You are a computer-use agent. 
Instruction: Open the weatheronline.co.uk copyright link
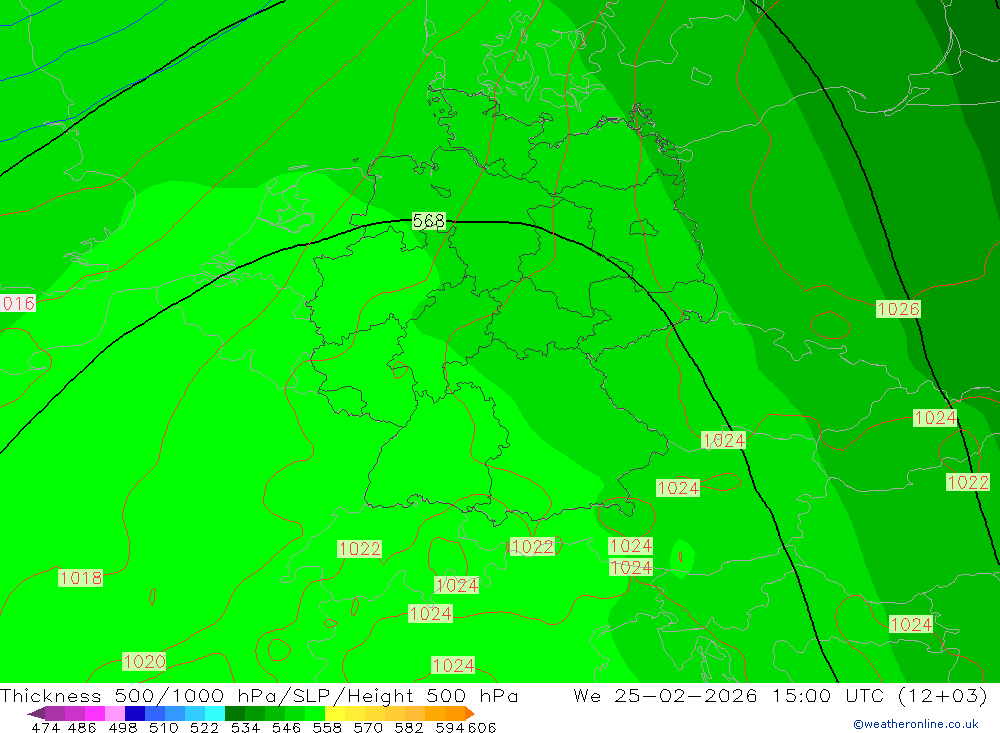916,724
